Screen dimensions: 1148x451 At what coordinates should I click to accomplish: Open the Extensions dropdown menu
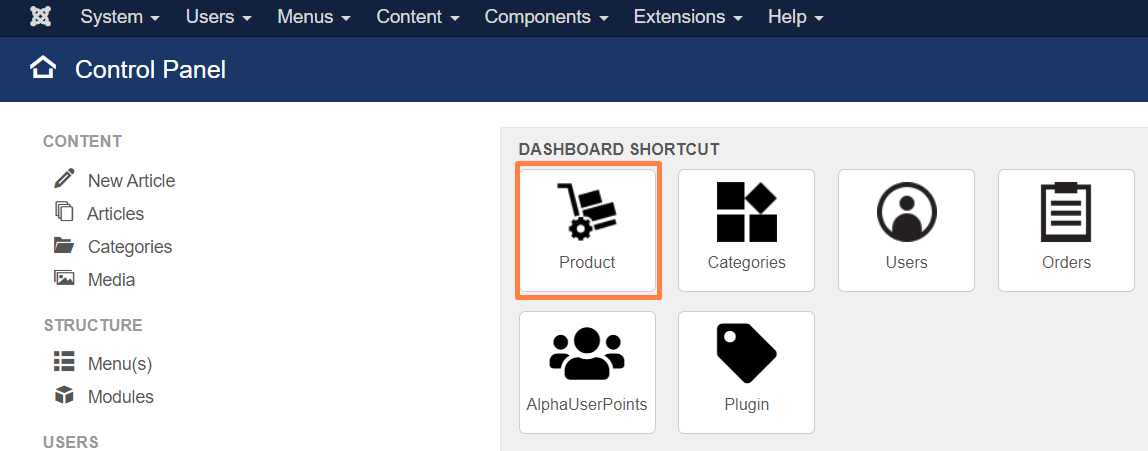[x=688, y=17]
